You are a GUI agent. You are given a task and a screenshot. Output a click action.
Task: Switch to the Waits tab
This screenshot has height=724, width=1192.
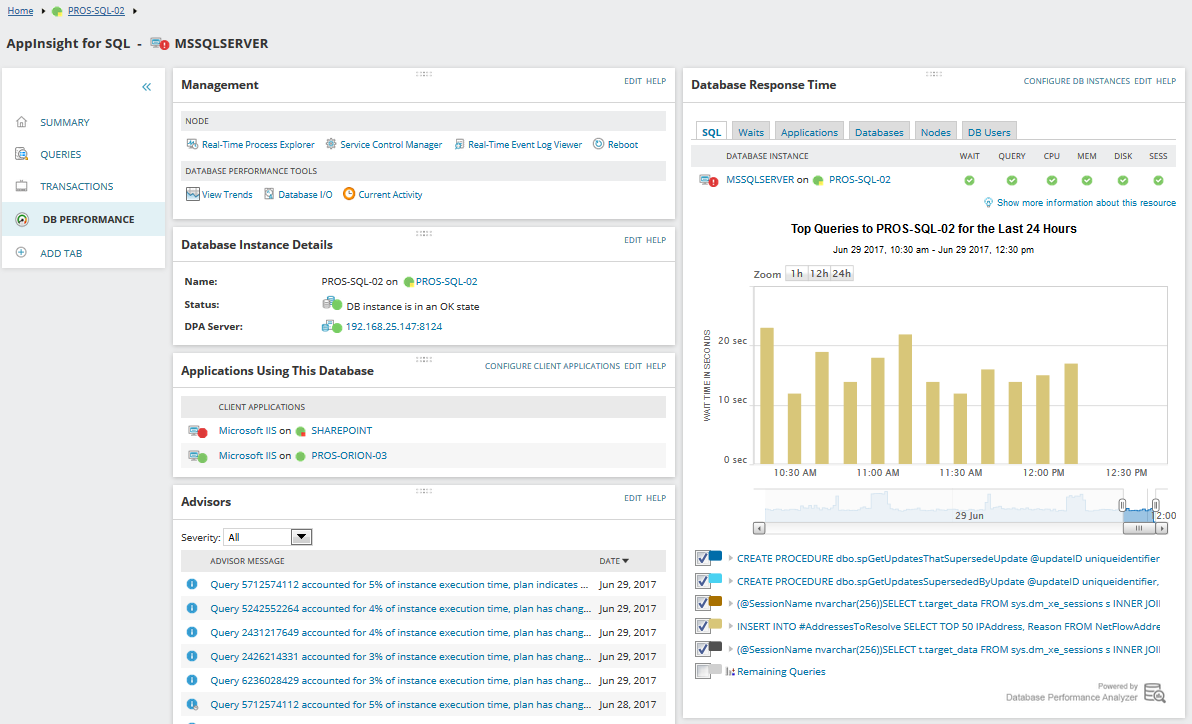point(751,132)
